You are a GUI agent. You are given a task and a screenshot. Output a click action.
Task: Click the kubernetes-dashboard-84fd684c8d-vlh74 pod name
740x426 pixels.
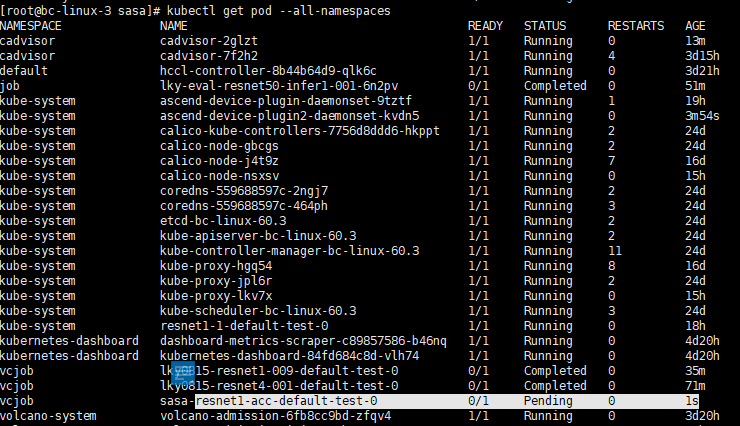pyautogui.click(x=289, y=356)
